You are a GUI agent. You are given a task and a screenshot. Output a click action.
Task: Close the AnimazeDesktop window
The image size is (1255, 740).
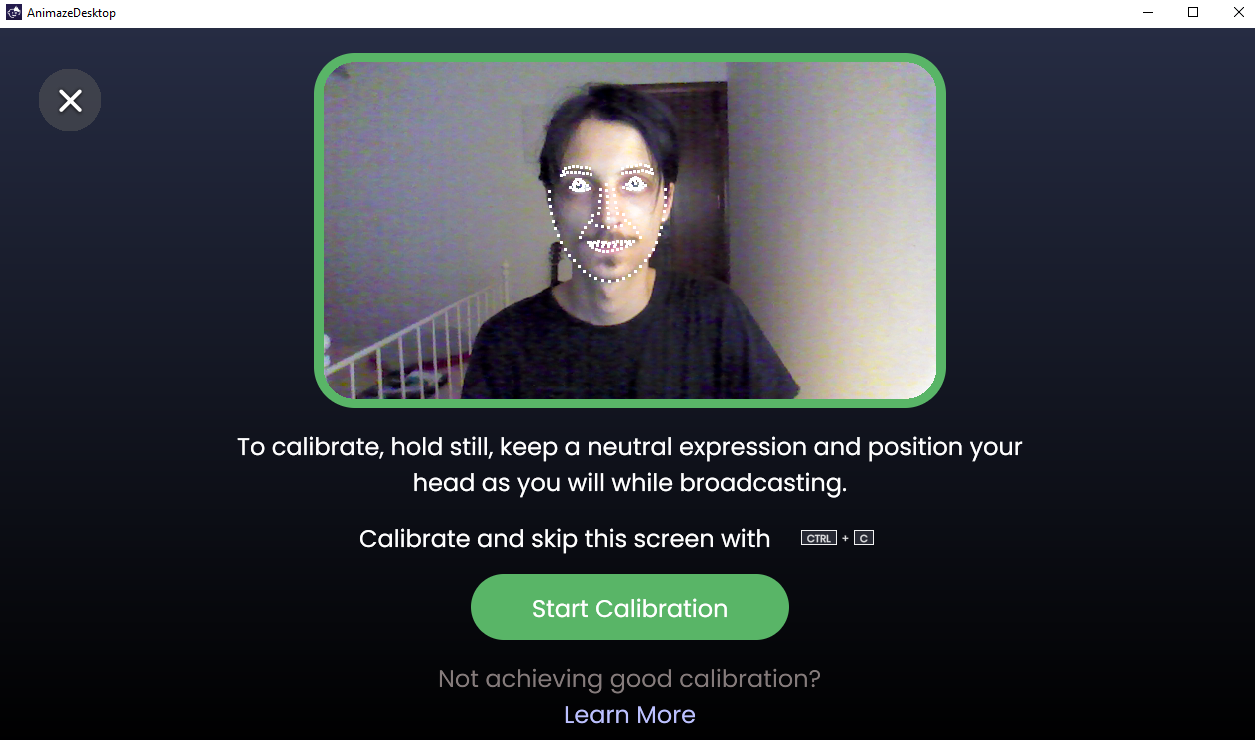[1238, 13]
